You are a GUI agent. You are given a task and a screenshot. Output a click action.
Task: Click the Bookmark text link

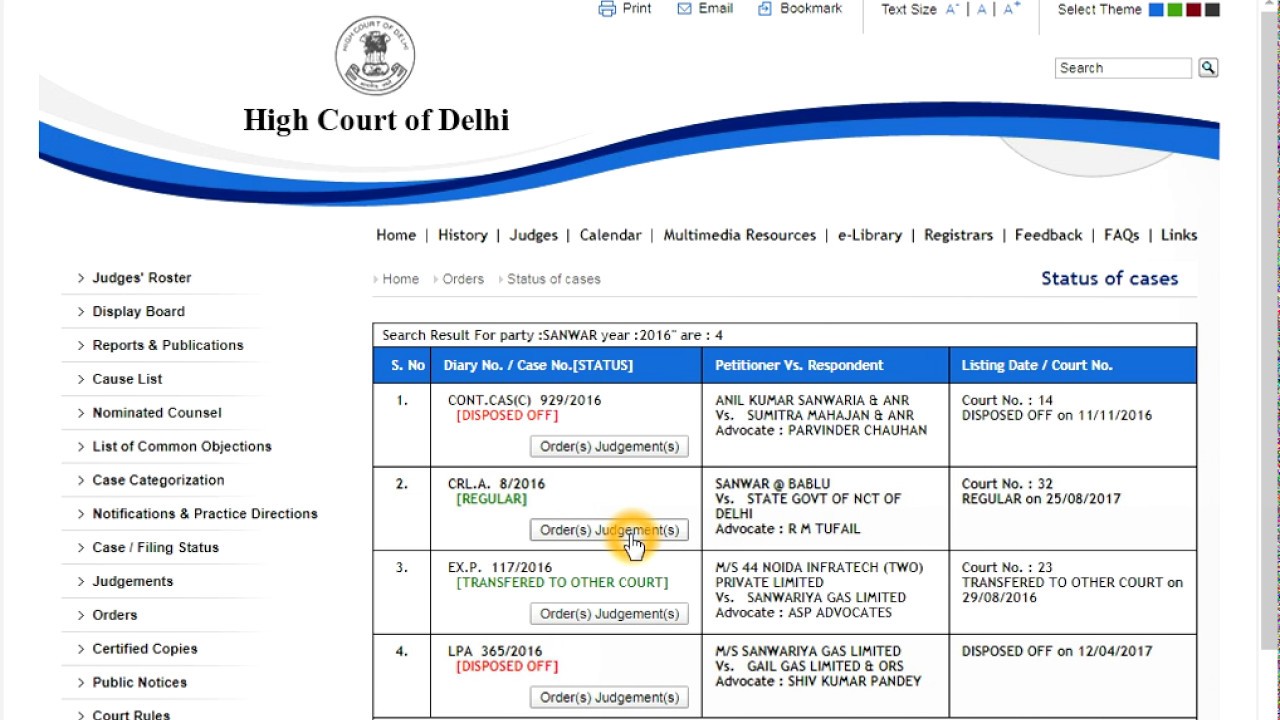[x=811, y=8]
